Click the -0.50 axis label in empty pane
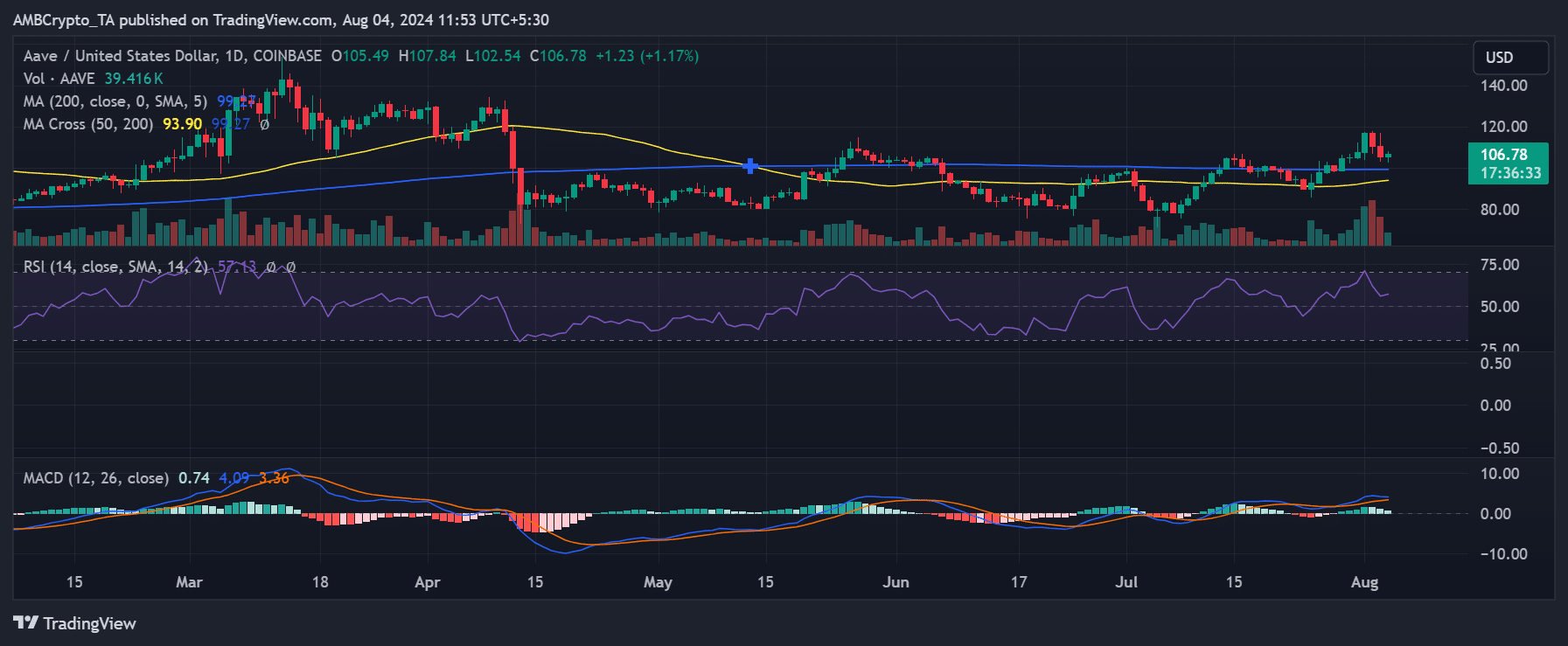The image size is (1568, 646). (1499, 448)
